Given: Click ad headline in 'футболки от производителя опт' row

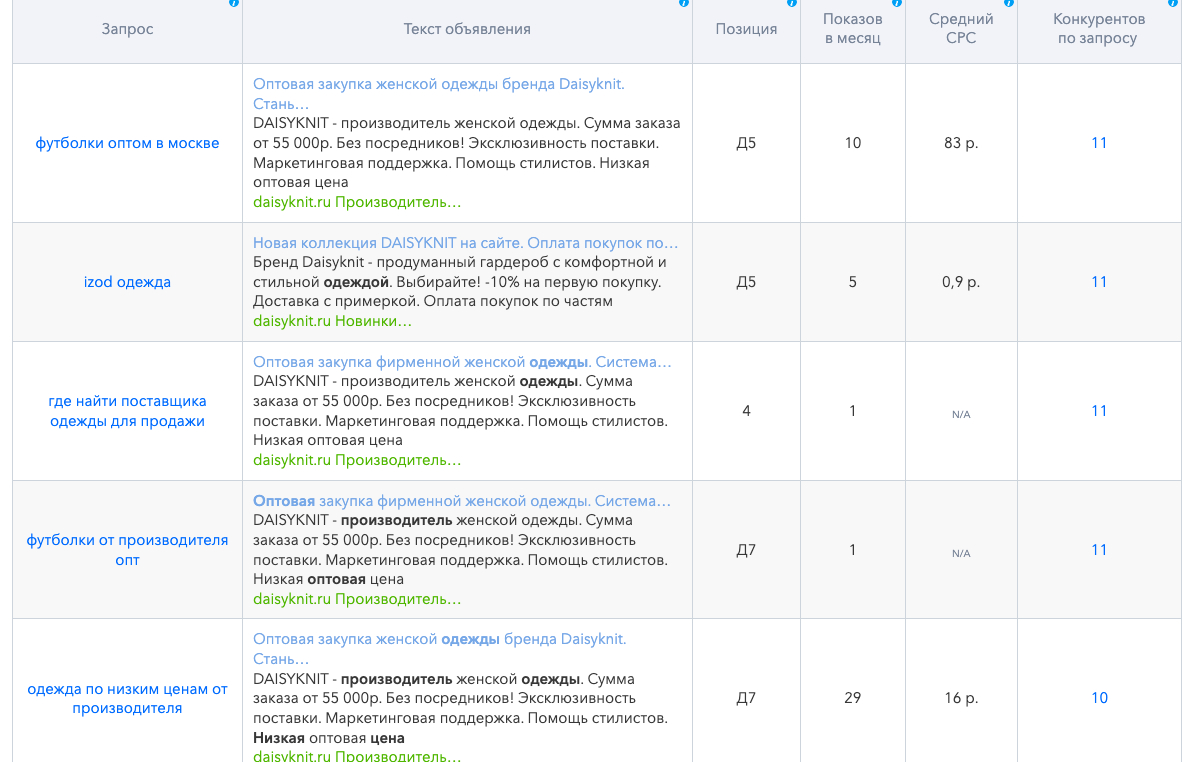Looking at the screenshot, I should tap(461, 500).
